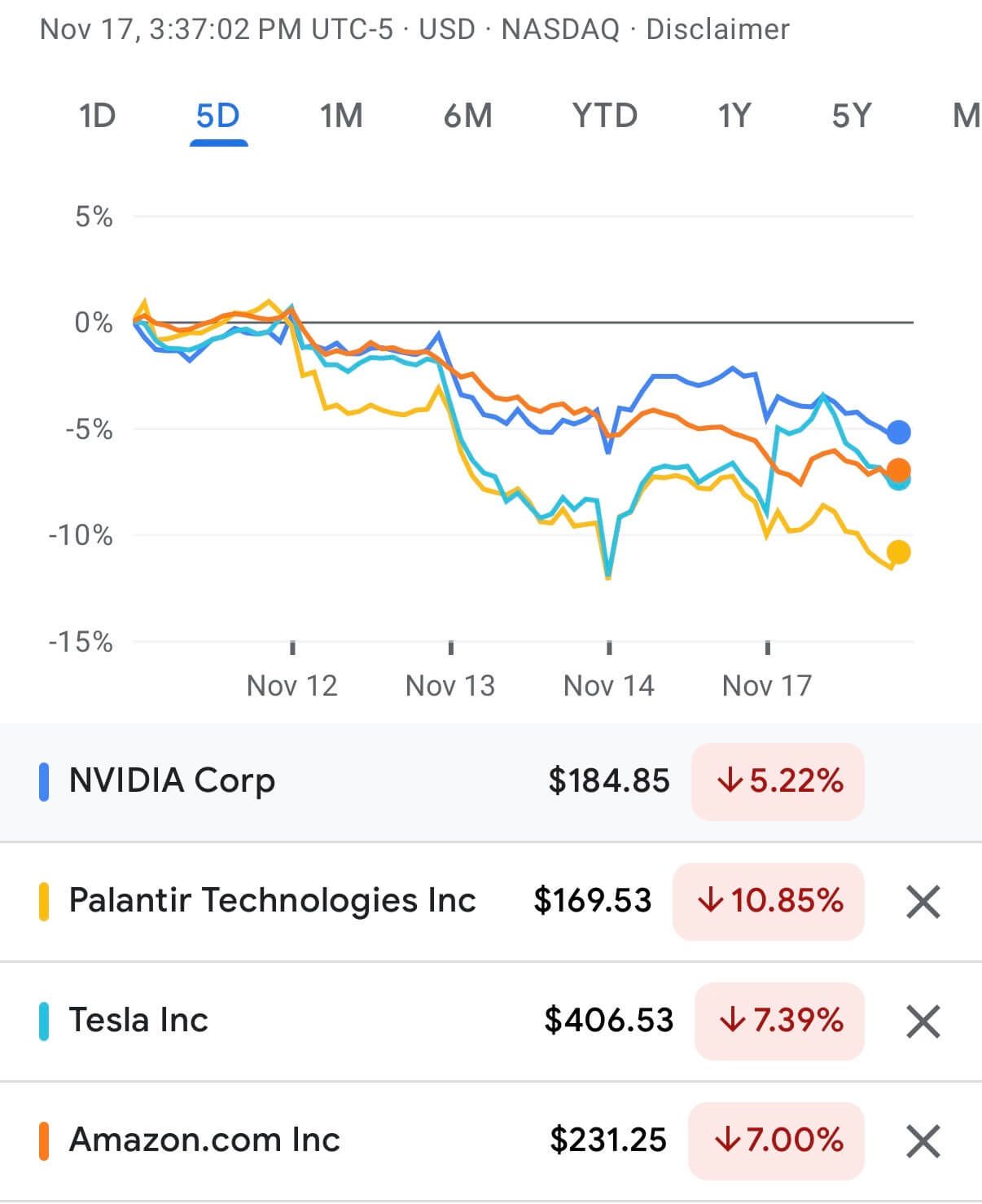Click Palantir's yellow endpoint dot on chart
Screen dimensions: 982x1204
point(898,552)
